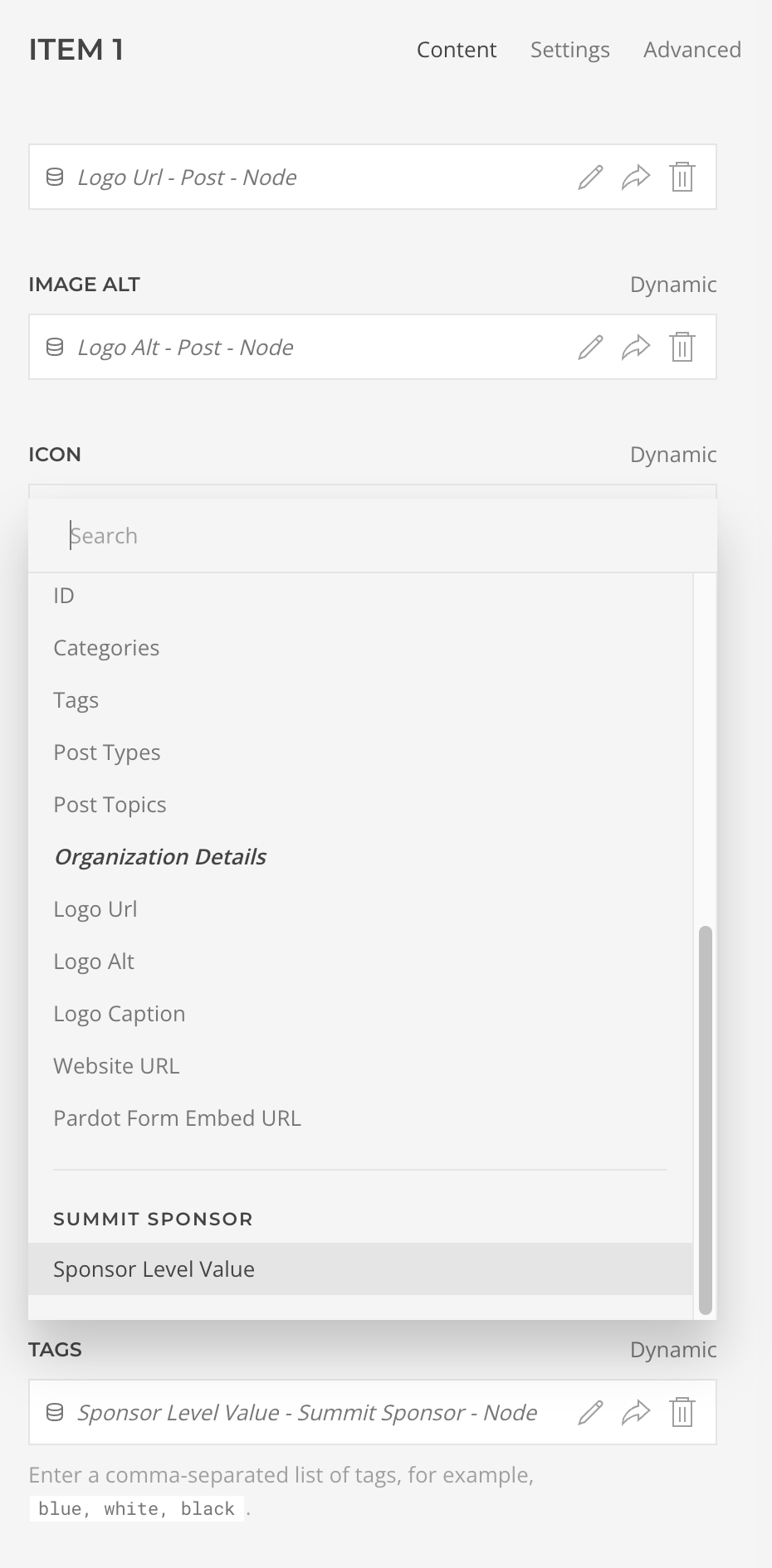
Task: Edit Sponsor Level Value tags field pencil
Action: 590,1413
